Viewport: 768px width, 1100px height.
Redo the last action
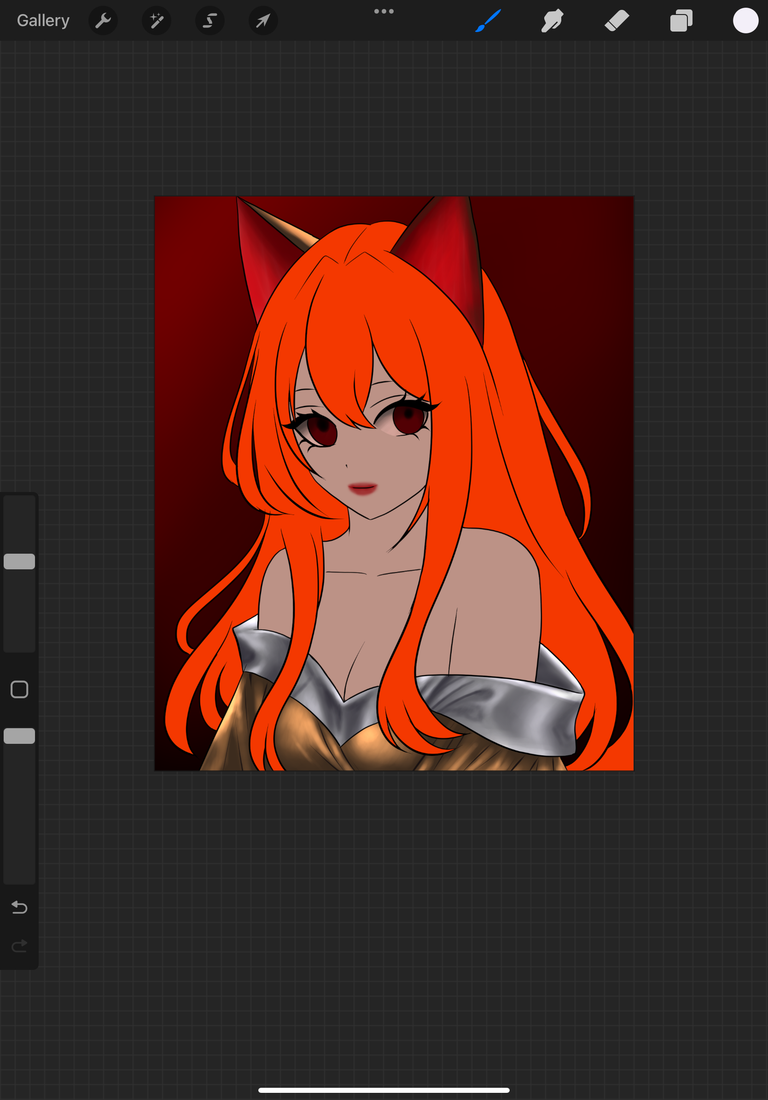pos(20,946)
